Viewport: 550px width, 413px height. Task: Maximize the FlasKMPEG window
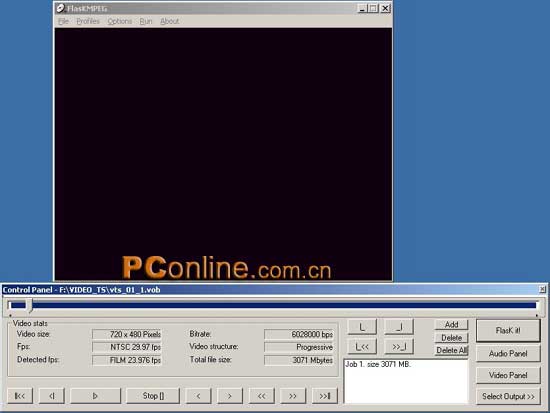[x=373, y=8]
